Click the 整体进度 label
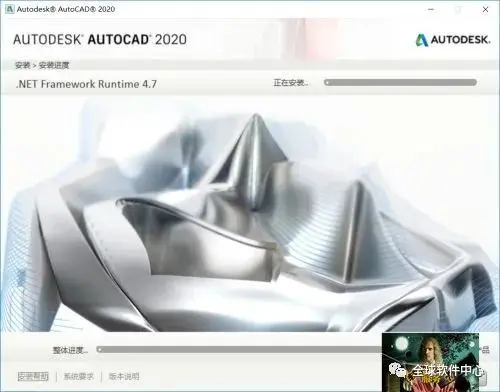The image size is (500, 392). [x=70, y=350]
